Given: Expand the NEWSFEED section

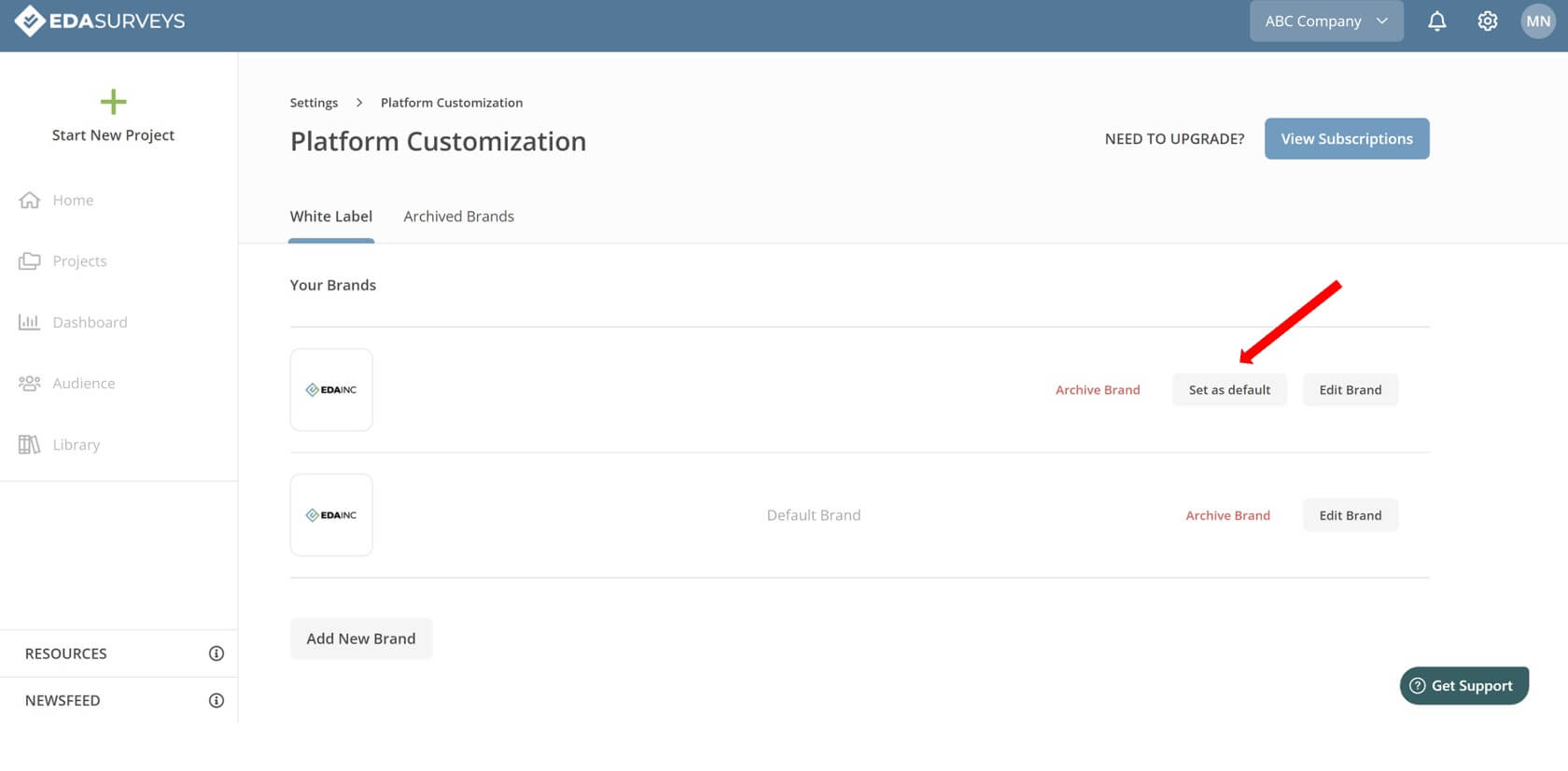Looking at the screenshot, I should (119, 700).
